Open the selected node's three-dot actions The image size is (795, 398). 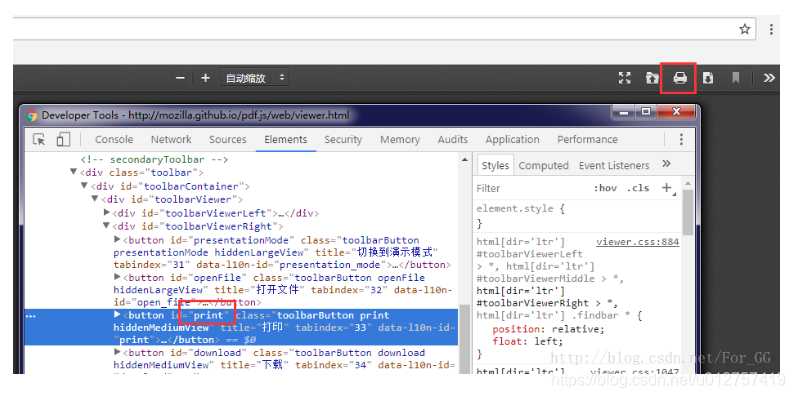pyautogui.click(x=30, y=316)
